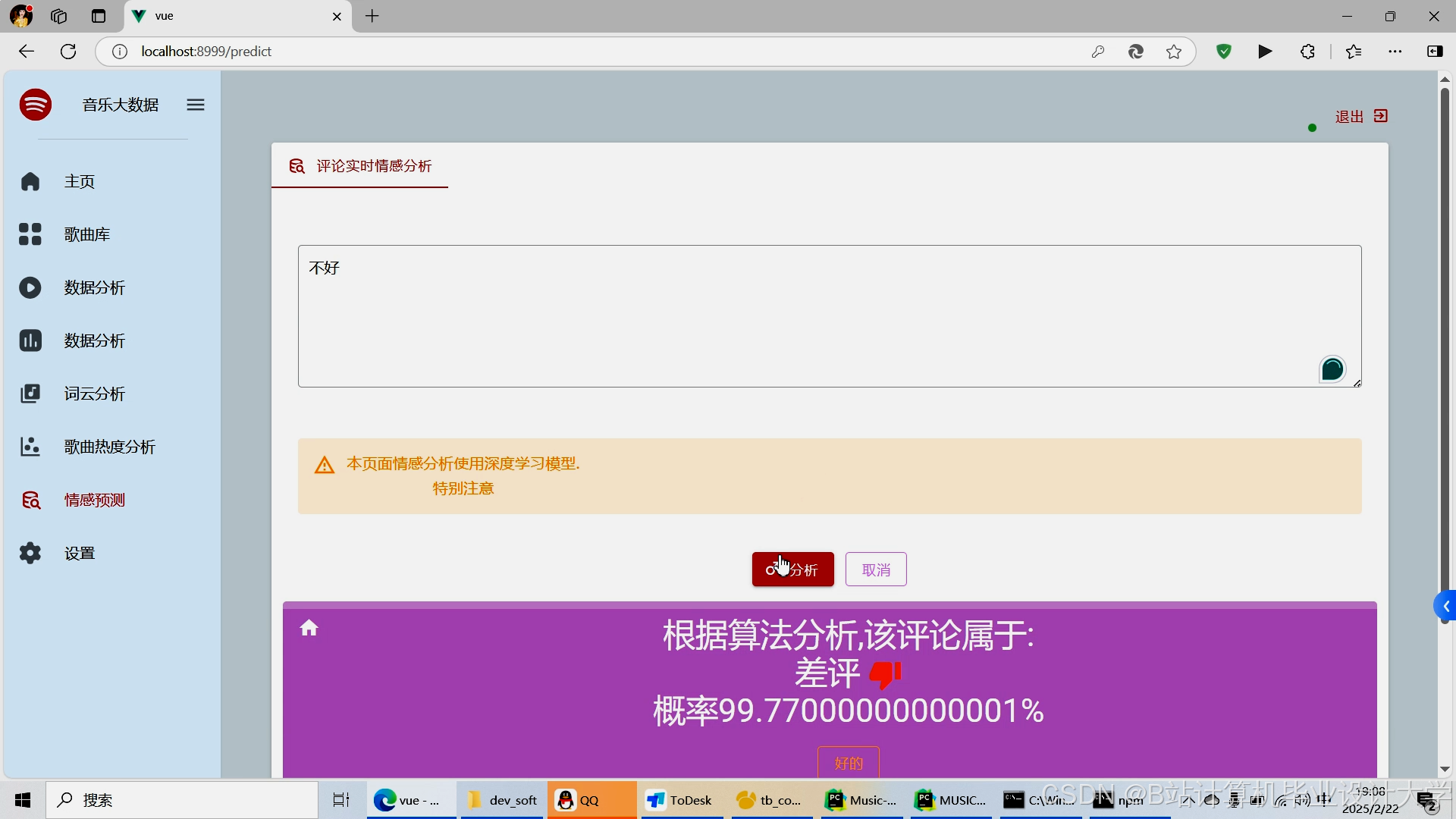Open 词云分析 word cloud page
The width and height of the screenshot is (1456, 819).
click(94, 394)
